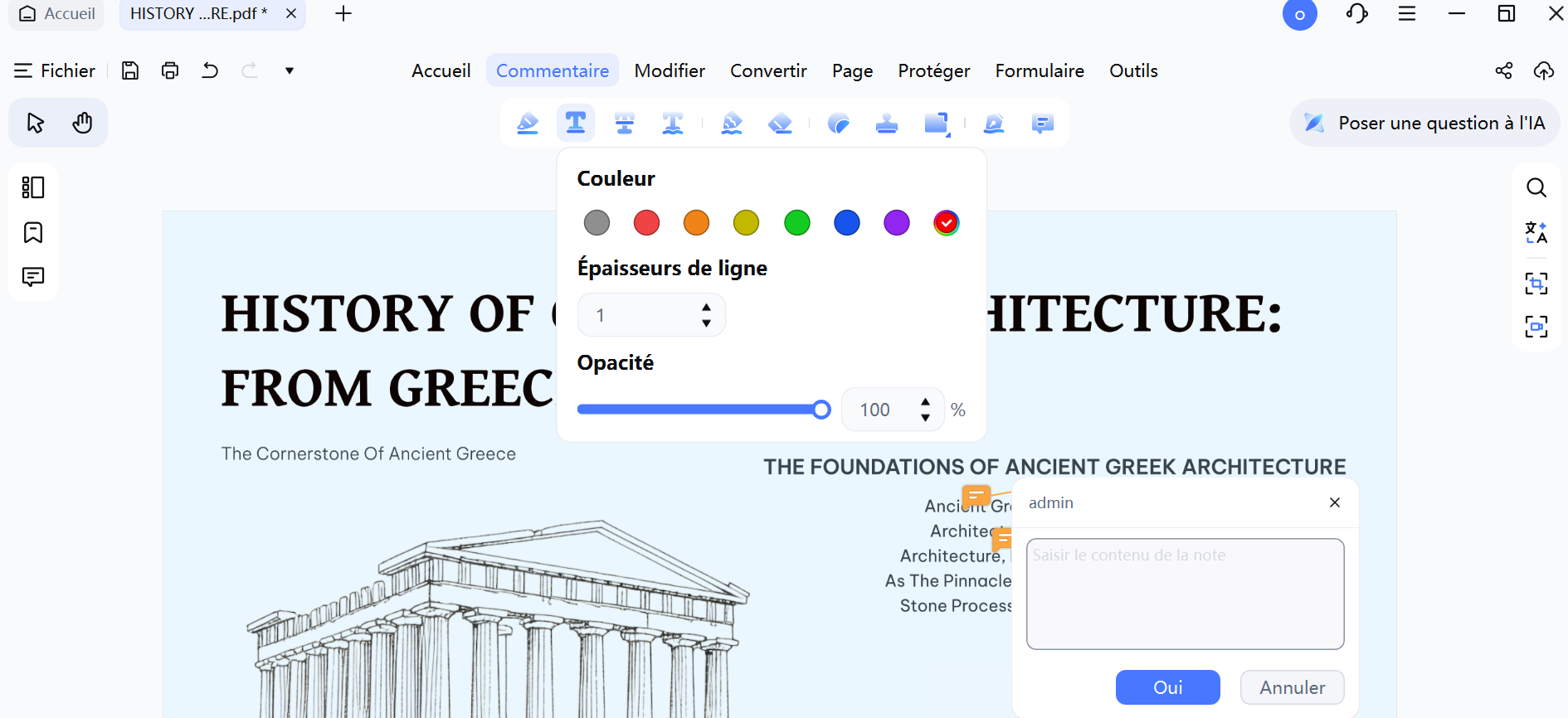Select the highlighter tool
This screenshot has height=718, width=1568.
528,124
